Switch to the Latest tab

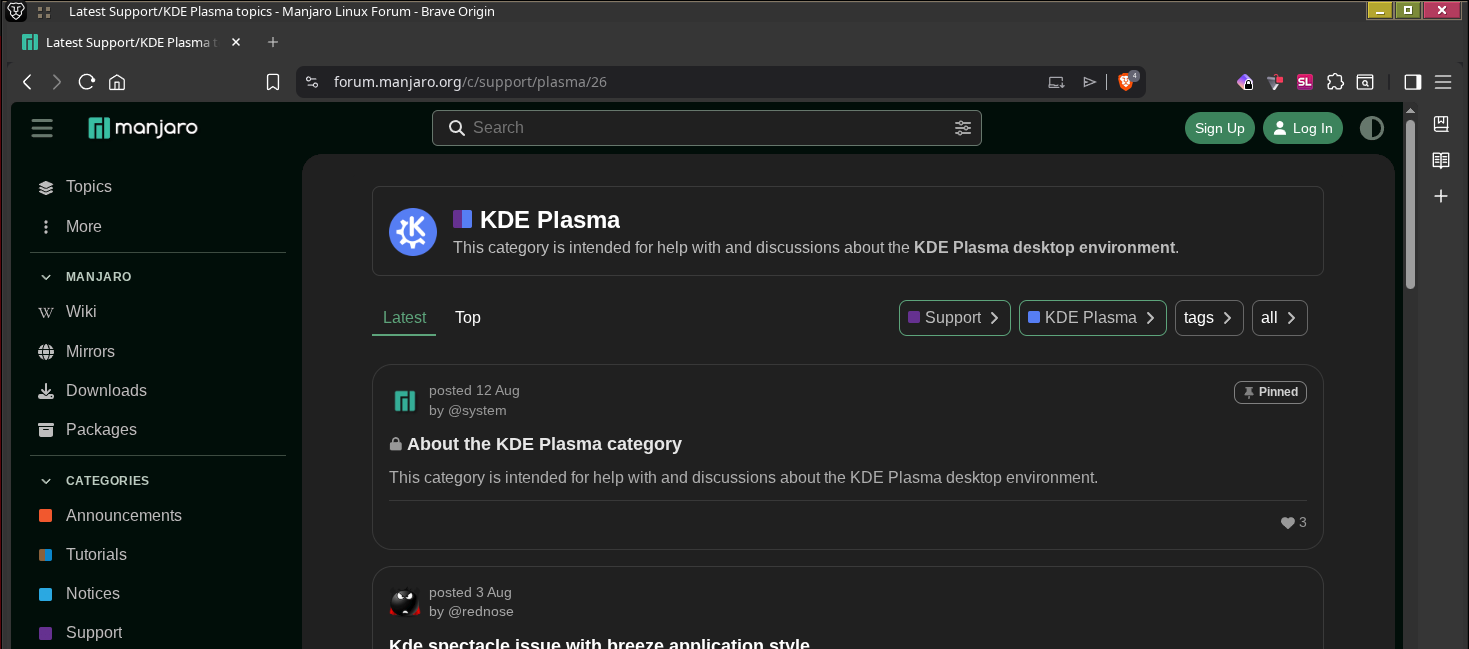tap(404, 318)
